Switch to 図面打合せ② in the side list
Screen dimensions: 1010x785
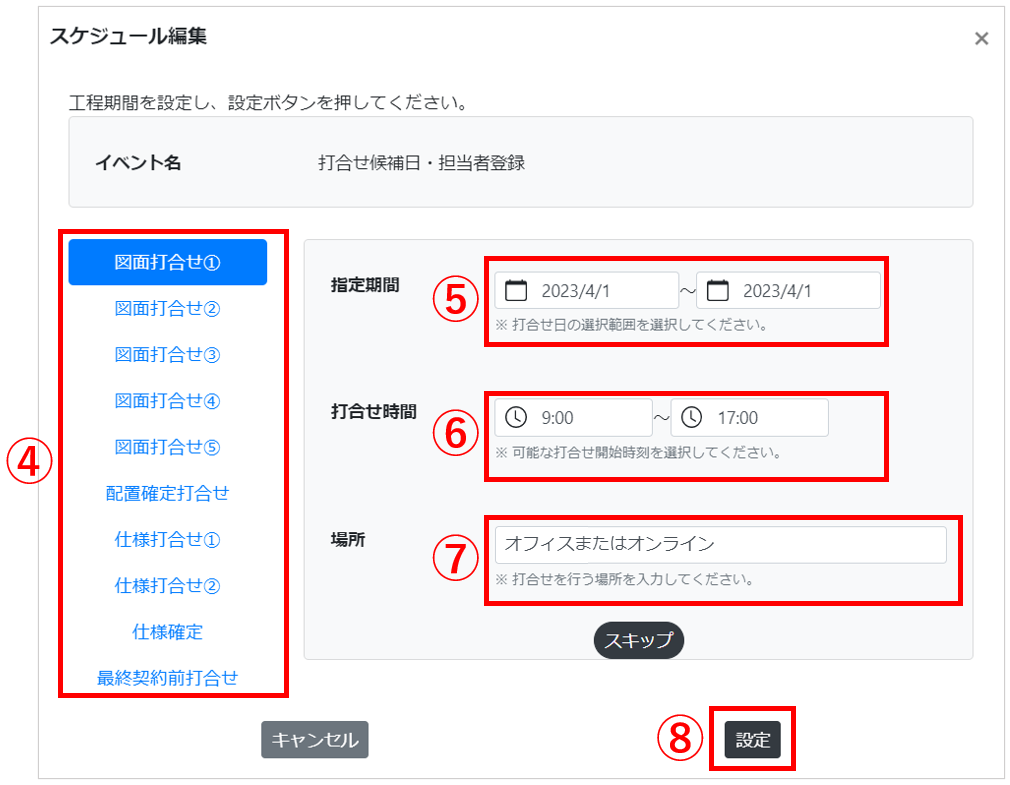(x=167, y=309)
